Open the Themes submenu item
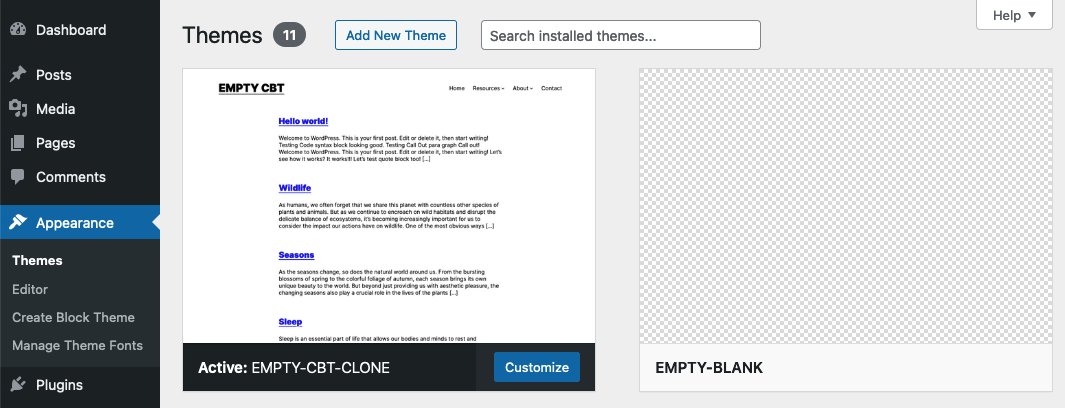 point(37,261)
